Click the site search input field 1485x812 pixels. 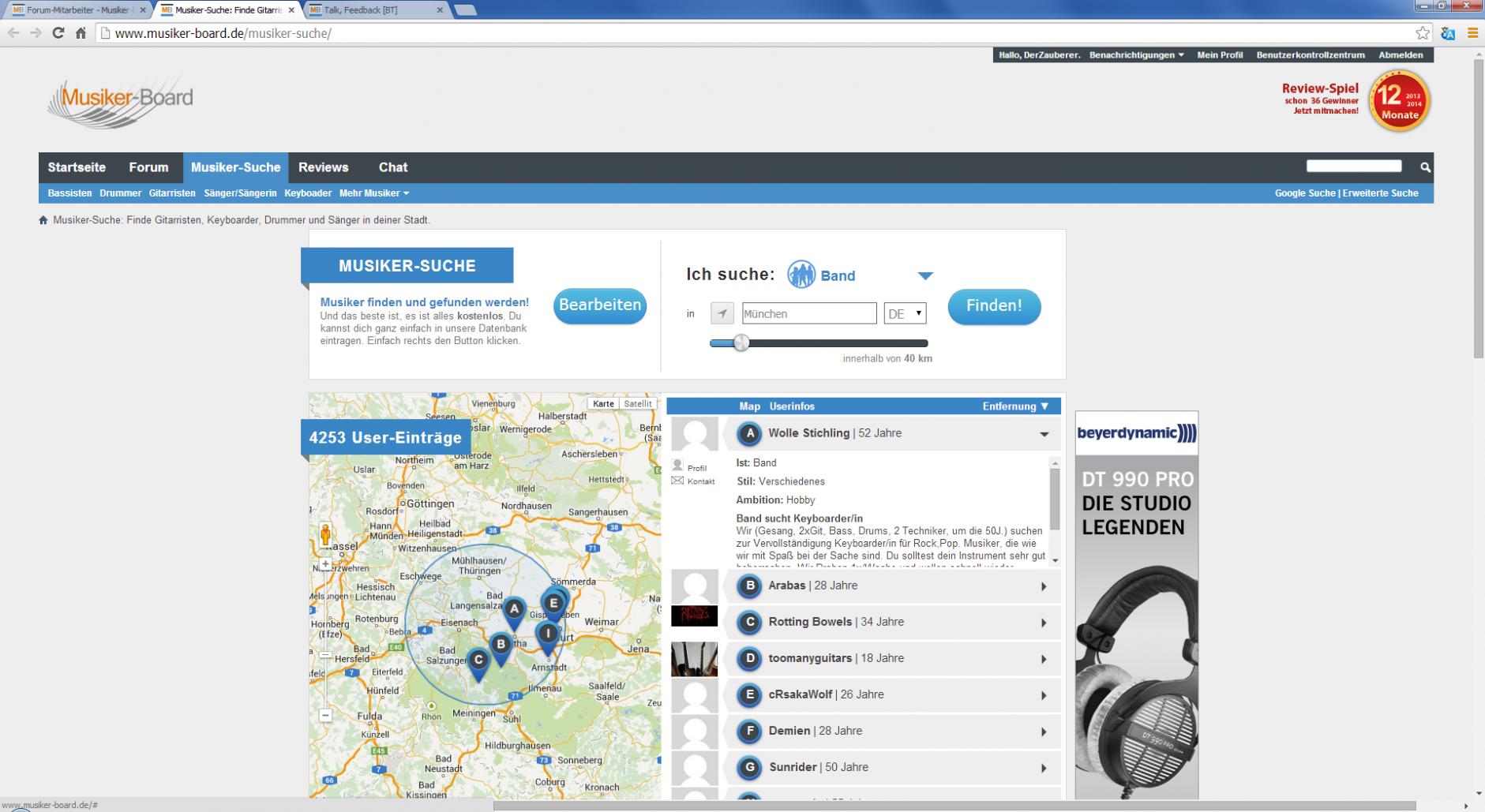(1354, 166)
